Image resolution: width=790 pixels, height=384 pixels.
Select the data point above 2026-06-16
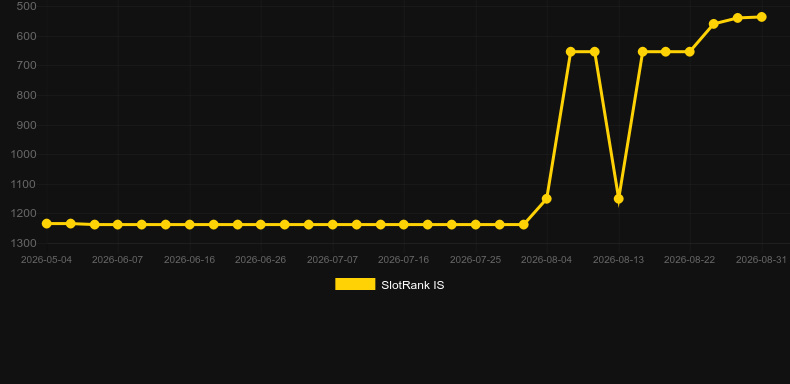(189, 224)
